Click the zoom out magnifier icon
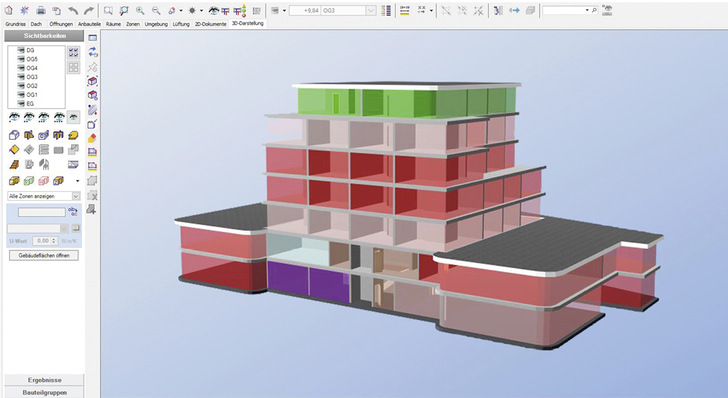The width and height of the screenshot is (728, 398). 156,10
